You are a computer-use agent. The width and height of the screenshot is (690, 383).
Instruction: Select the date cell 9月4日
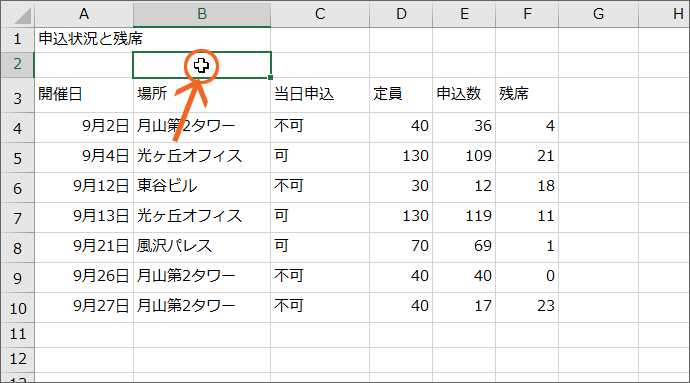(84, 158)
